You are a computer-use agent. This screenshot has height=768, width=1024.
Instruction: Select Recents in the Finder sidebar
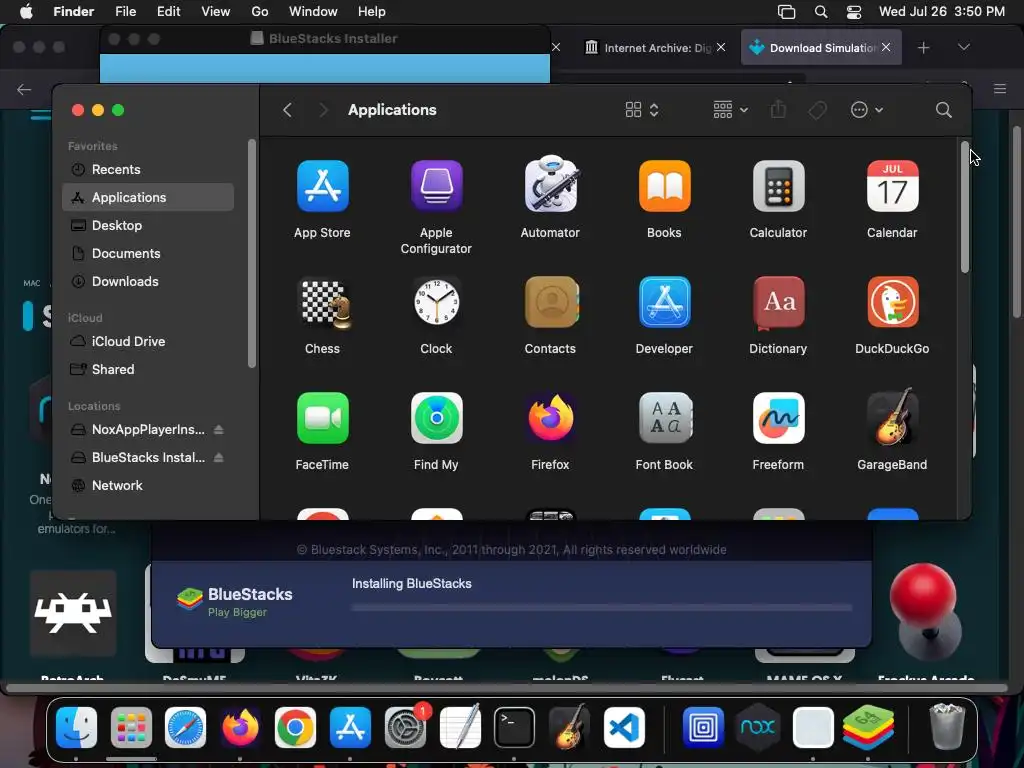tap(148, 170)
